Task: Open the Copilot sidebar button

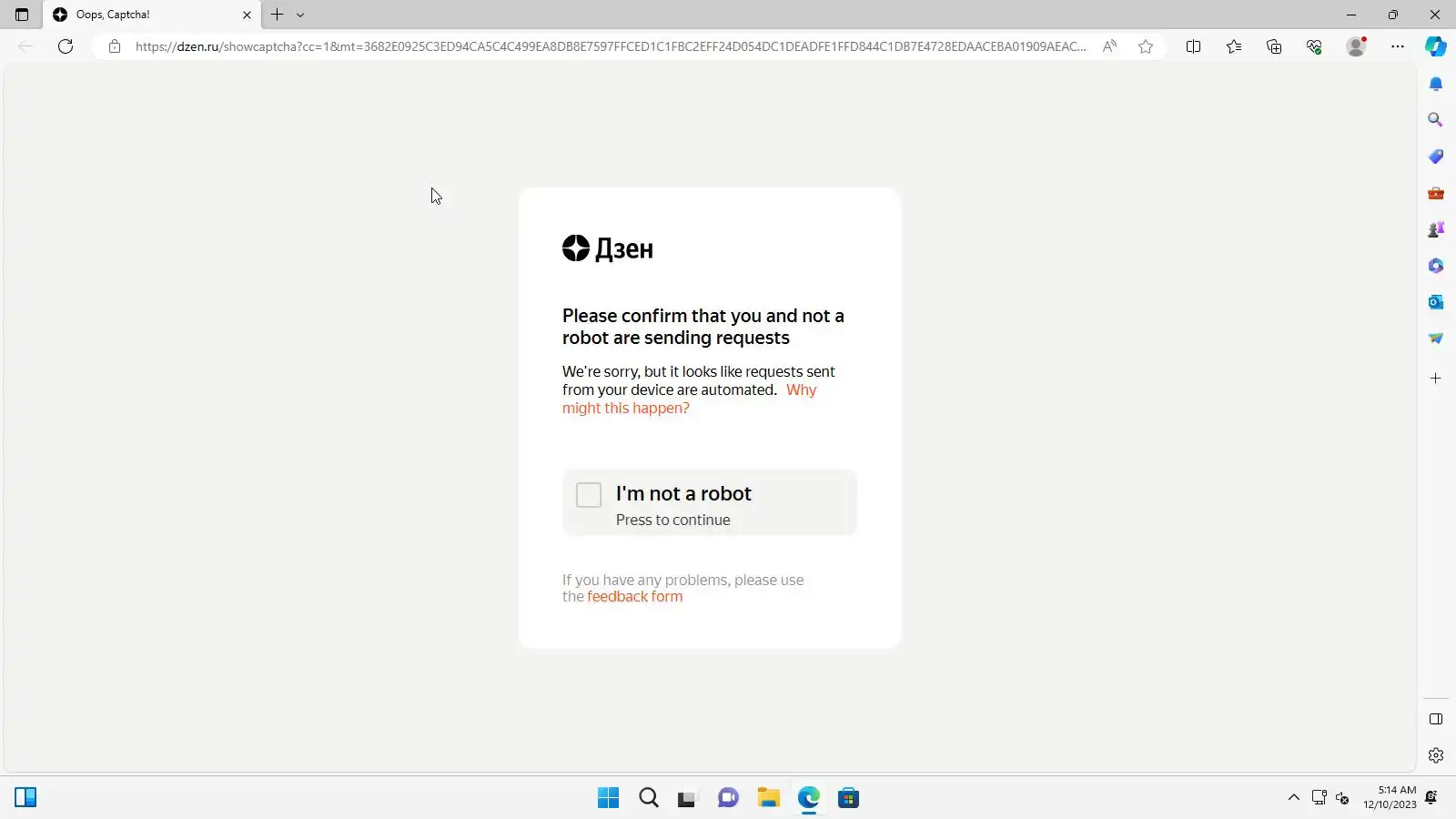Action: pyautogui.click(x=1436, y=46)
